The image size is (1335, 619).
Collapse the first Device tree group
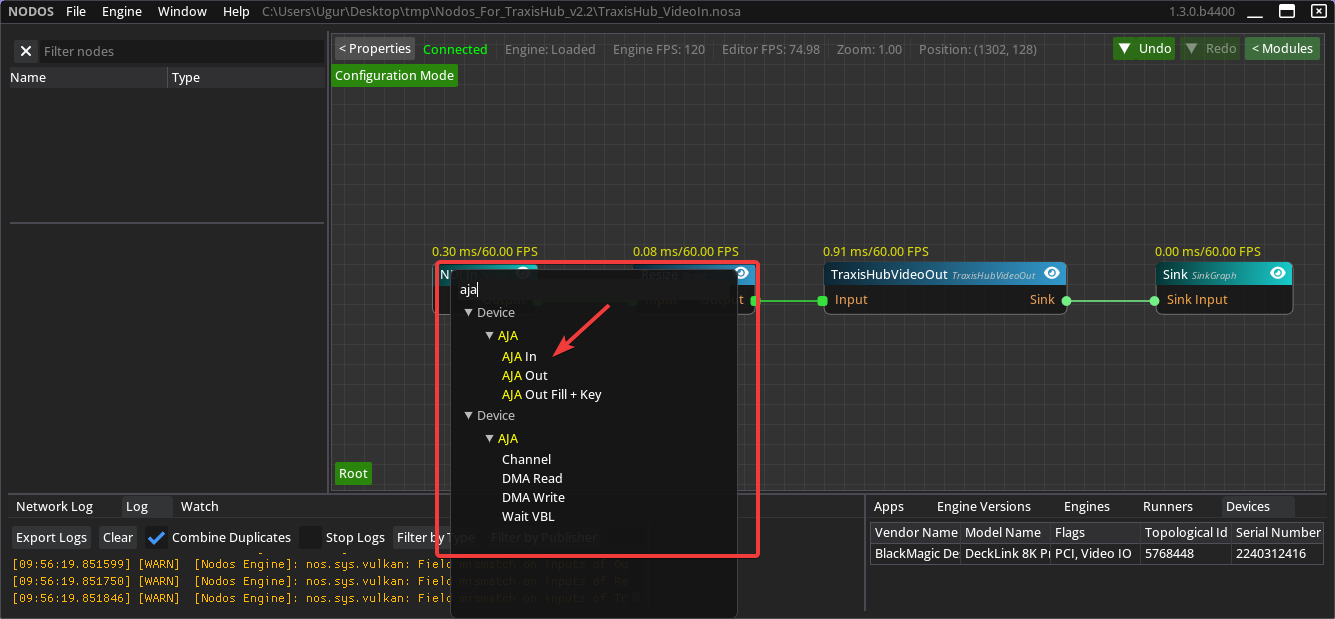pyautogui.click(x=468, y=313)
